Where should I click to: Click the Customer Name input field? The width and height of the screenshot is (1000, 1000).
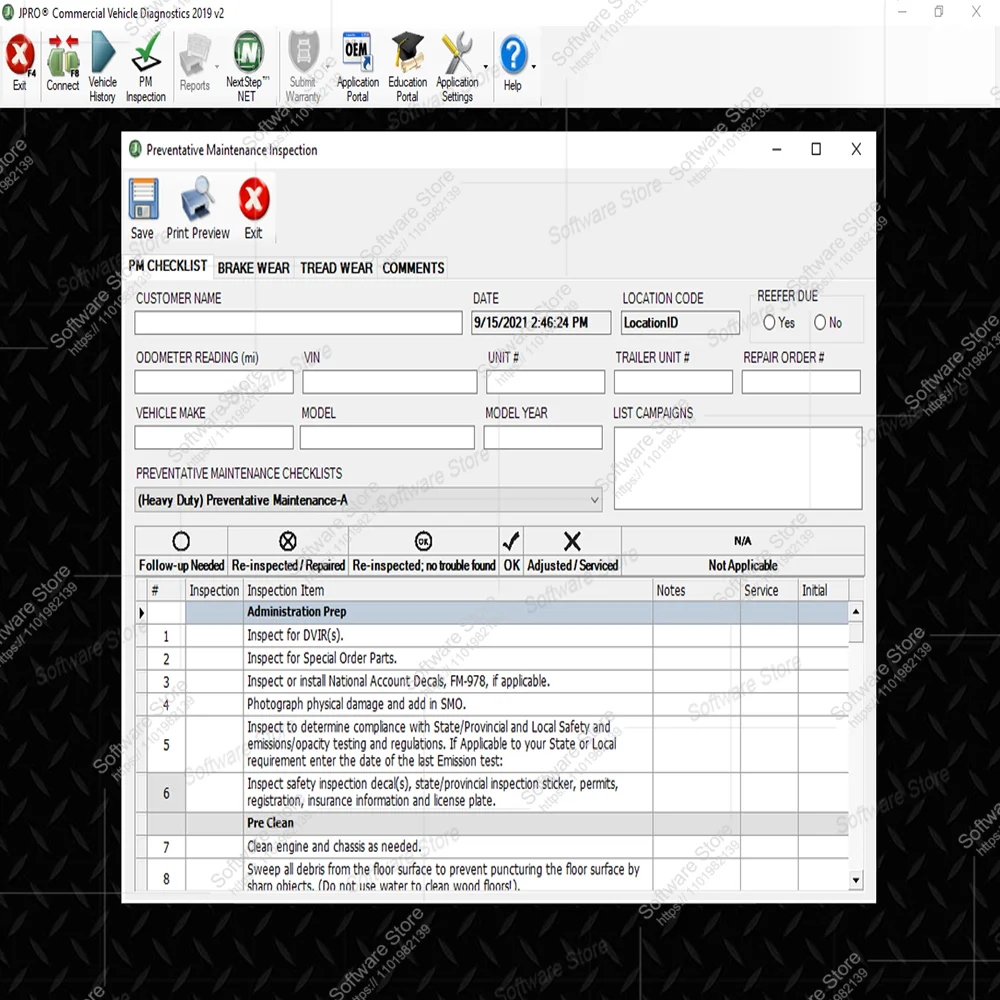(x=298, y=323)
